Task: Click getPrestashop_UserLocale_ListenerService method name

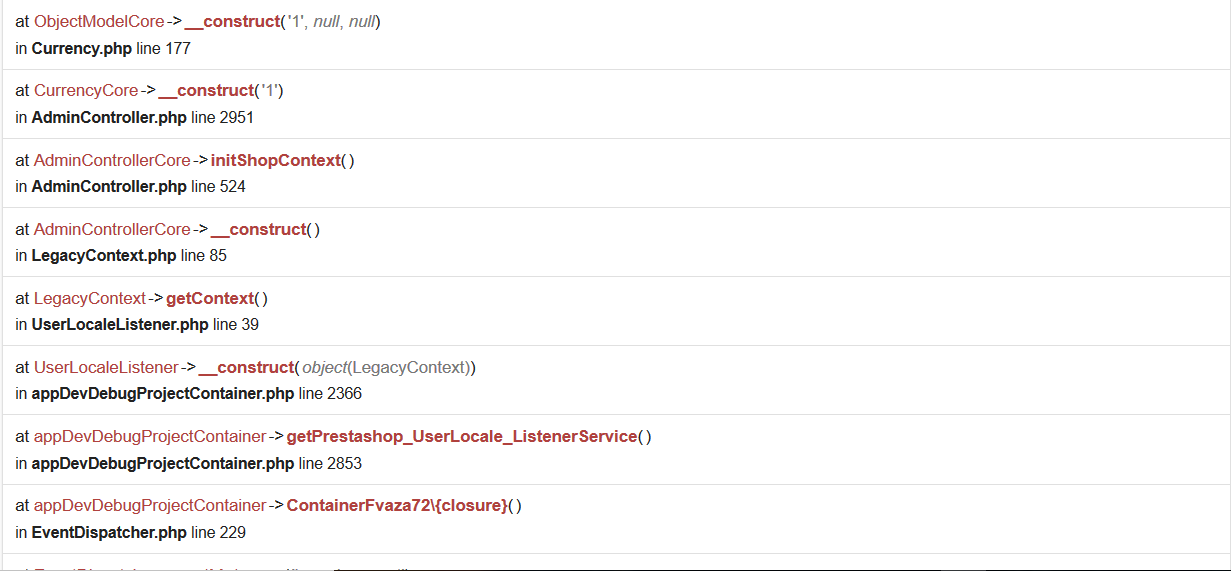Action: pyautogui.click(x=462, y=436)
